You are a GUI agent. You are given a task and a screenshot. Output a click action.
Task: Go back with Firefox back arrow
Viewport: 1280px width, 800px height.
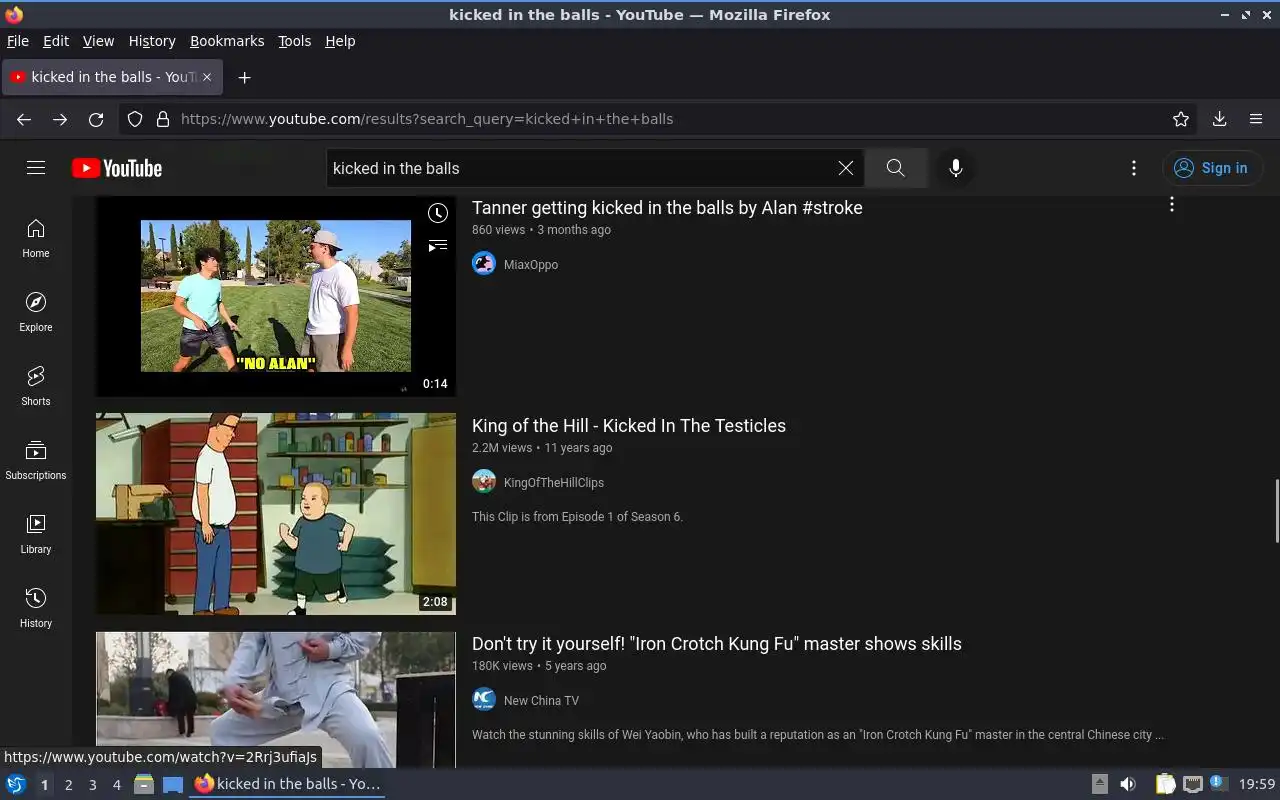[x=24, y=119]
